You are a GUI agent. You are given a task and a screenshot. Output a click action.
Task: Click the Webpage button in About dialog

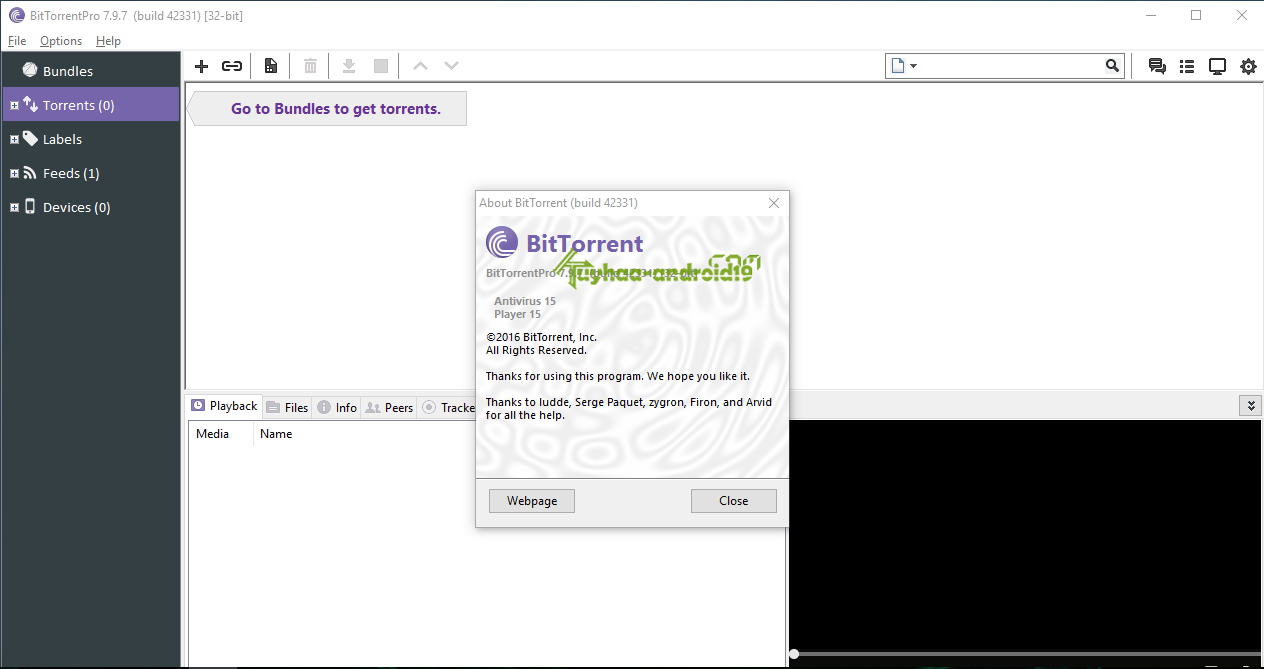pyautogui.click(x=532, y=501)
